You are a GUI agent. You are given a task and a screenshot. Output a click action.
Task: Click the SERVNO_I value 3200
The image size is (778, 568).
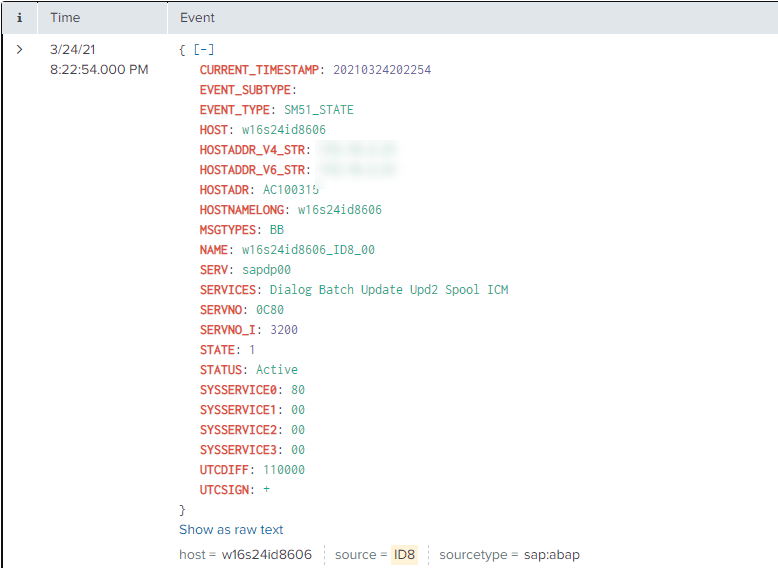[x=284, y=329]
